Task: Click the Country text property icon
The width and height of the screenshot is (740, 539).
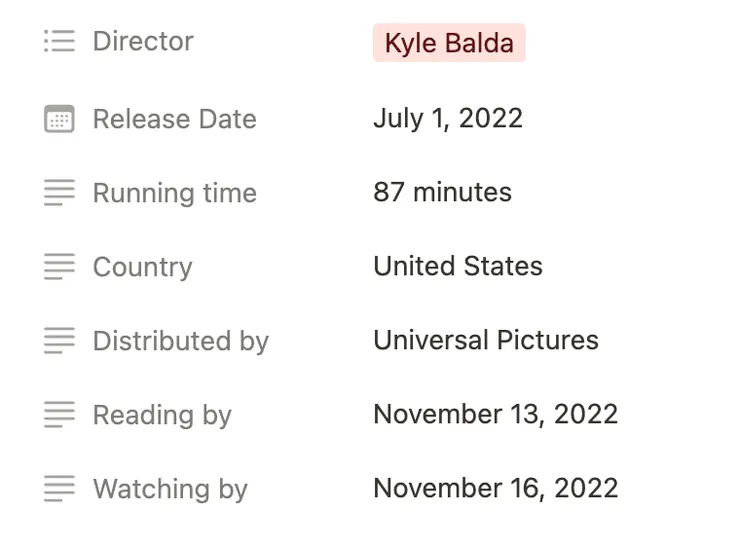Action: [x=59, y=267]
